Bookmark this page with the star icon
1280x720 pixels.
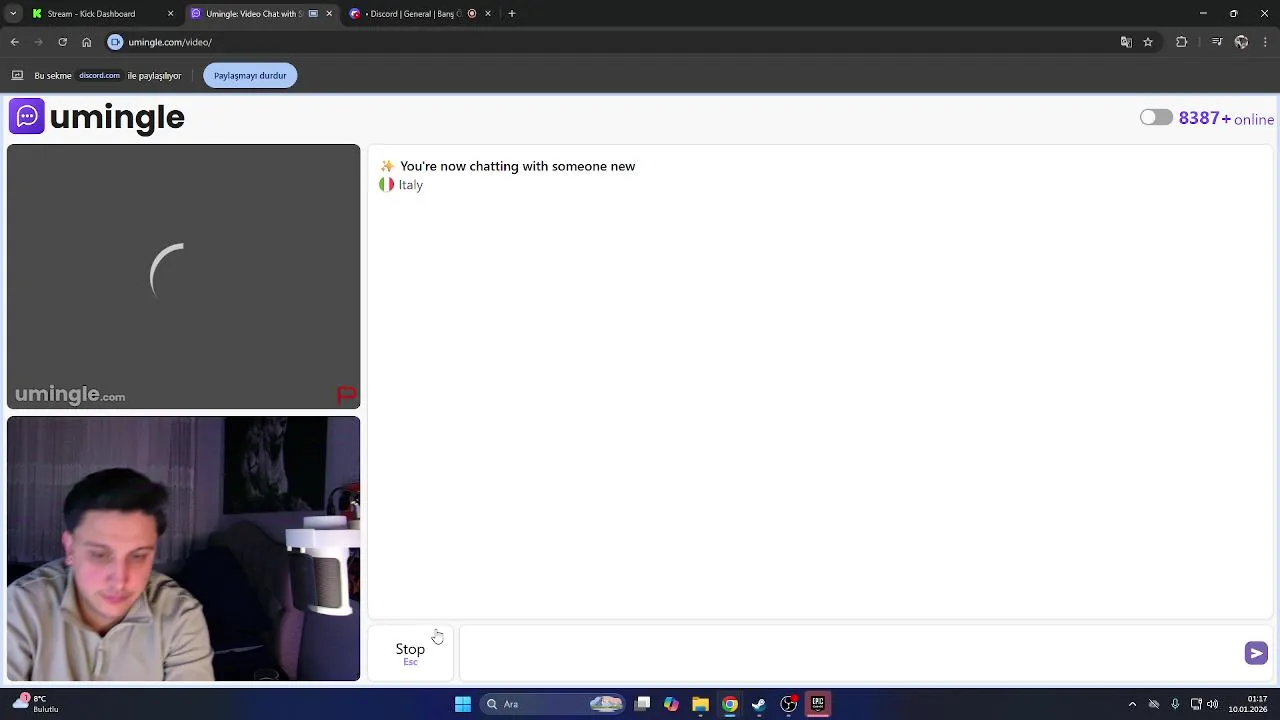click(1148, 42)
